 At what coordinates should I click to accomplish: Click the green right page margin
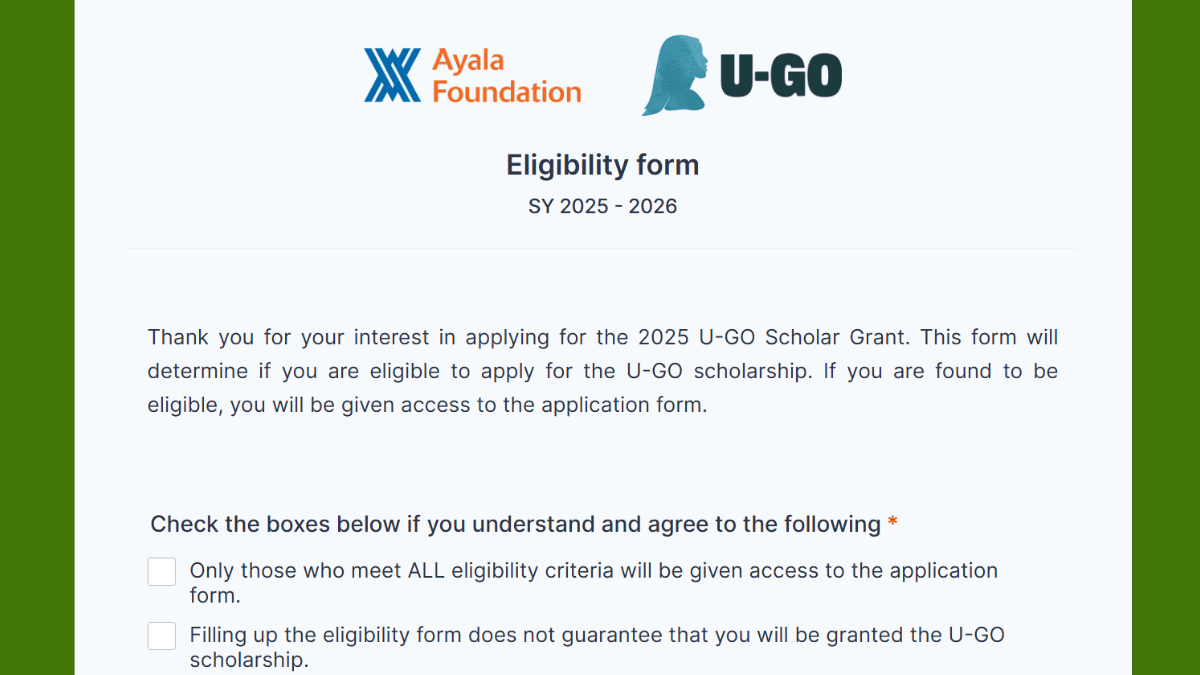[x=1166, y=337]
